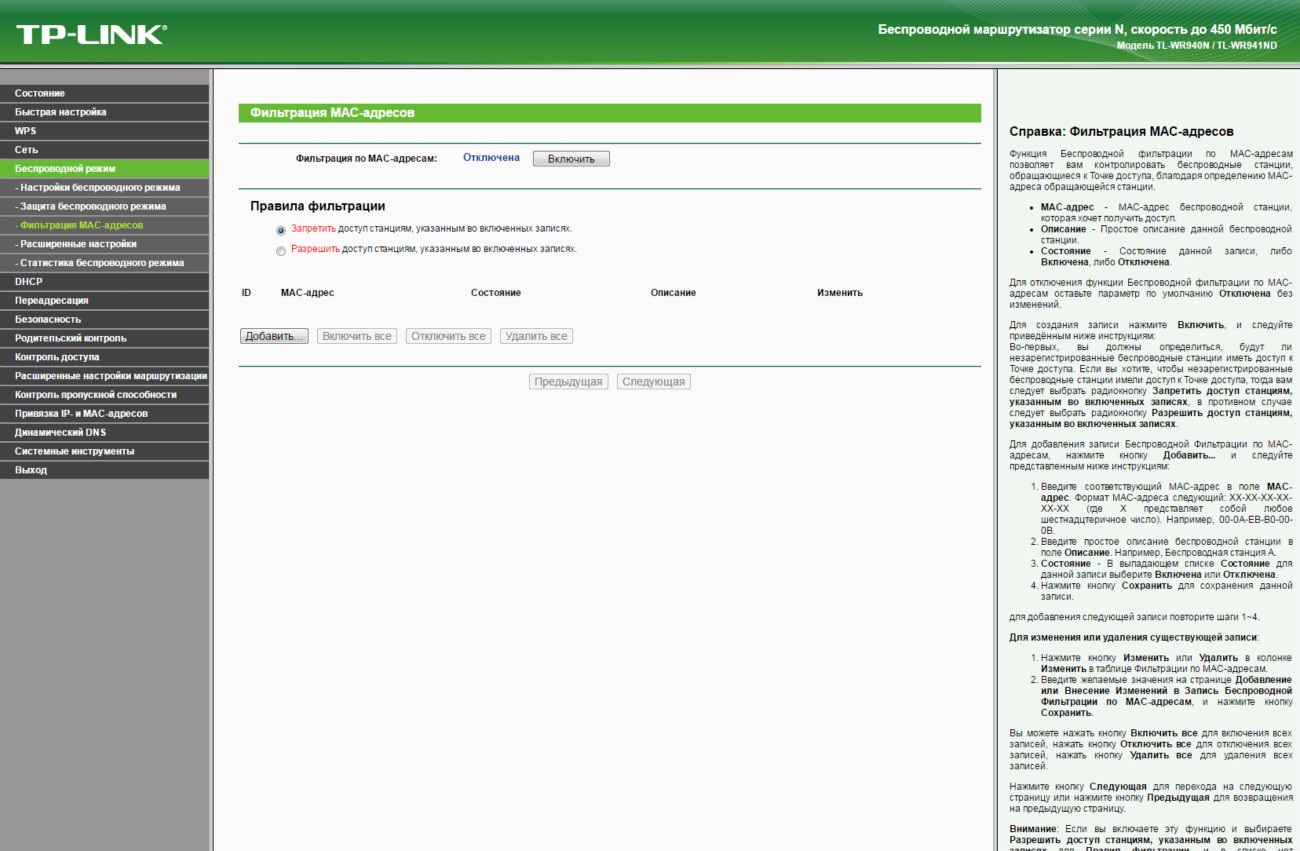
Task: Go to Предыдущая page
Action: tap(568, 382)
